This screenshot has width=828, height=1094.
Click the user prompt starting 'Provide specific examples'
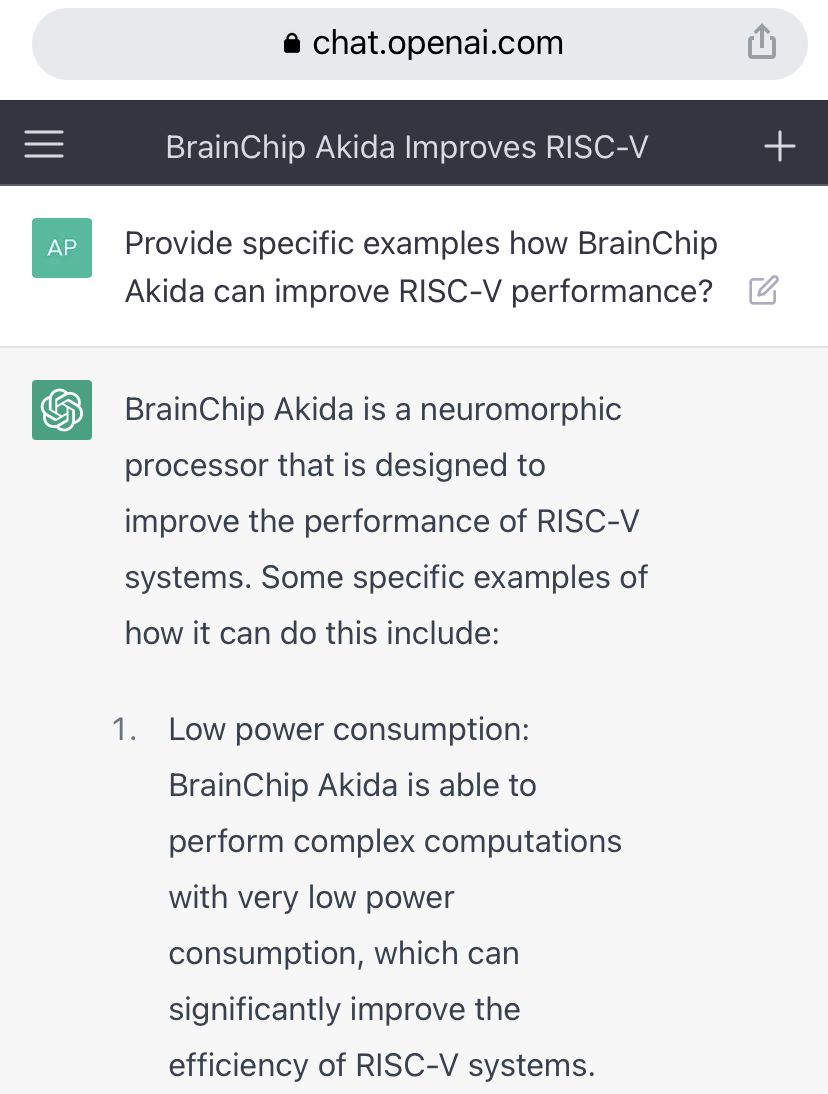(421, 243)
